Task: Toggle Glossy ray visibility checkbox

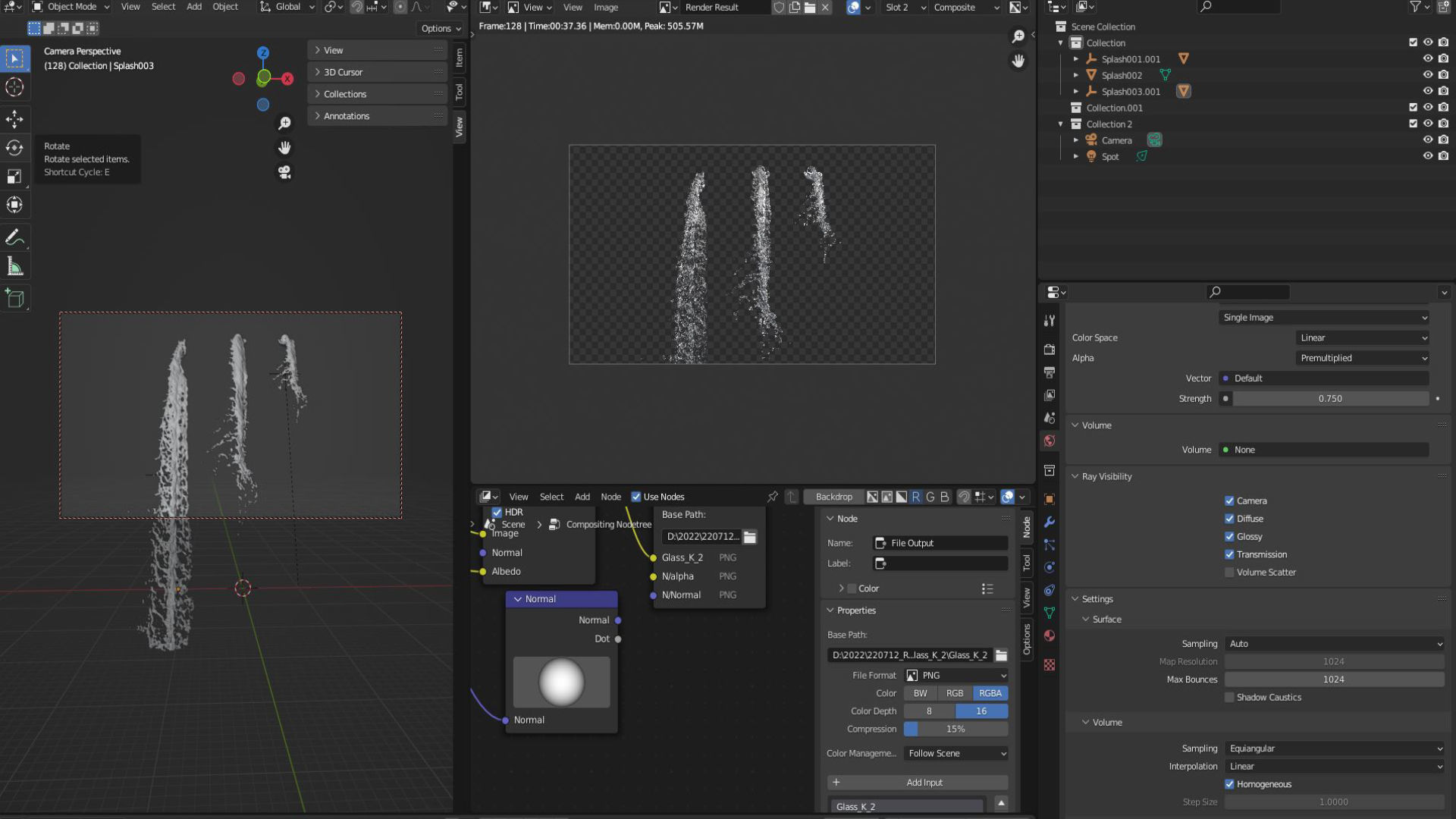Action: click(1229, 536)
